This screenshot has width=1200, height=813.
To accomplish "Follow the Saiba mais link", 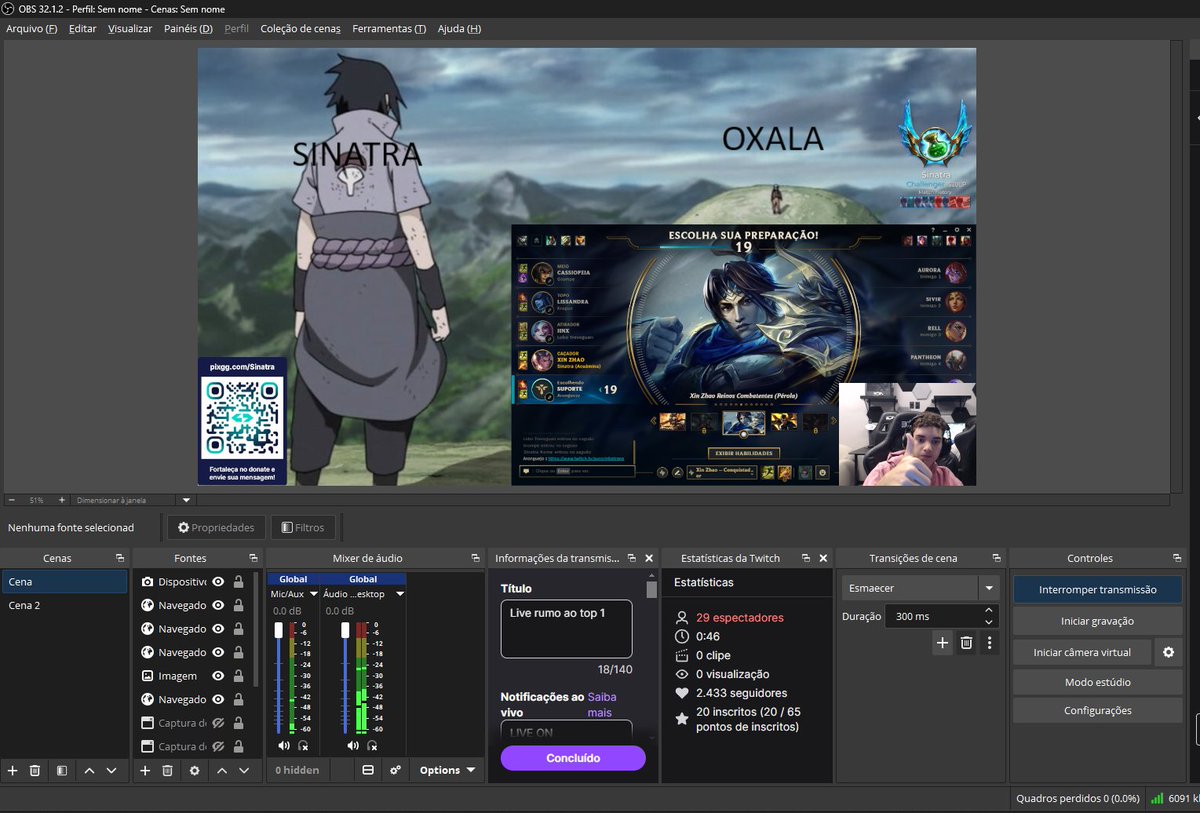I will point(600,704).
